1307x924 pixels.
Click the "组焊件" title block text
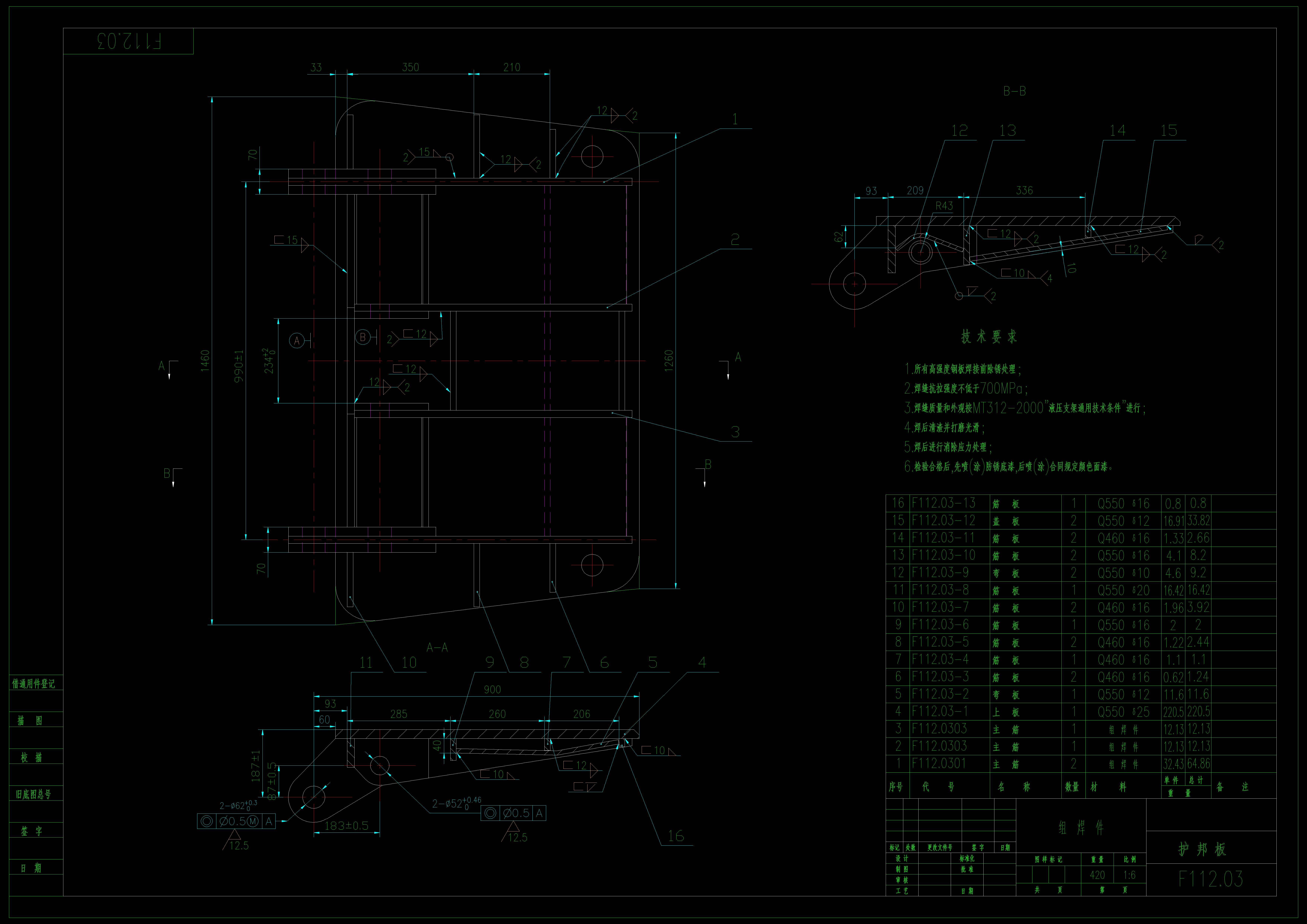click(x=1081, y=828)
